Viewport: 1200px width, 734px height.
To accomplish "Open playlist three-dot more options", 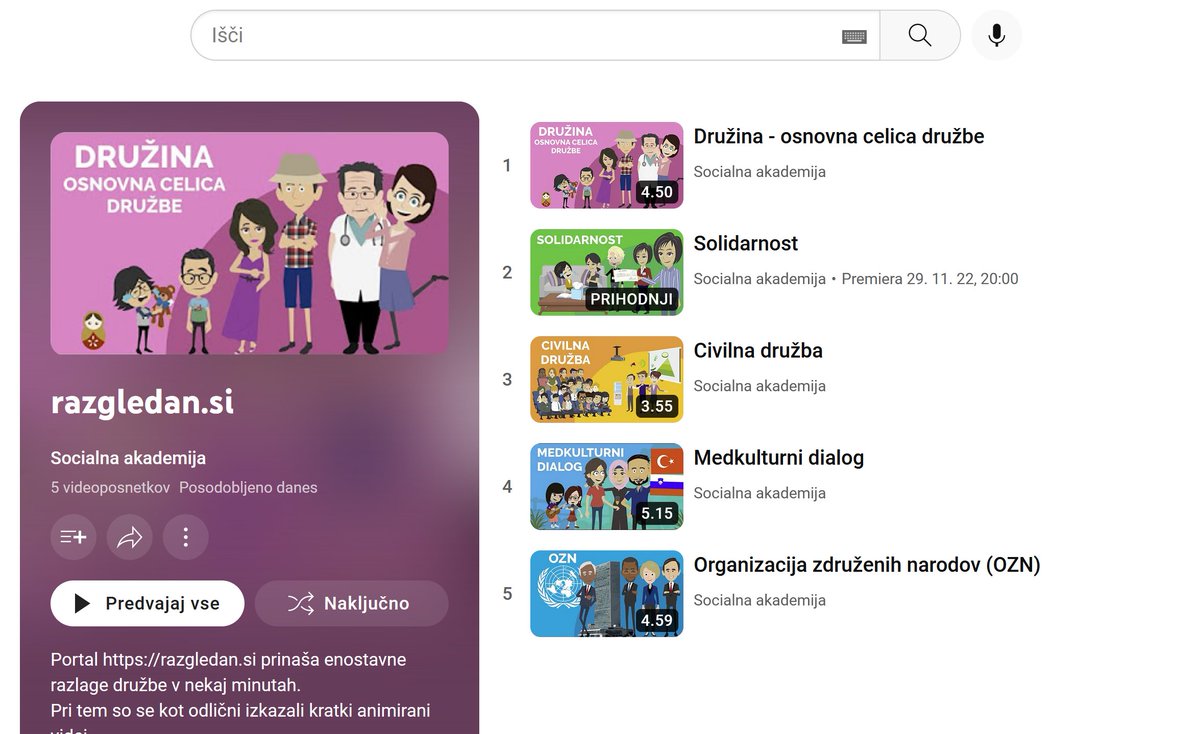I will point(185,537).
